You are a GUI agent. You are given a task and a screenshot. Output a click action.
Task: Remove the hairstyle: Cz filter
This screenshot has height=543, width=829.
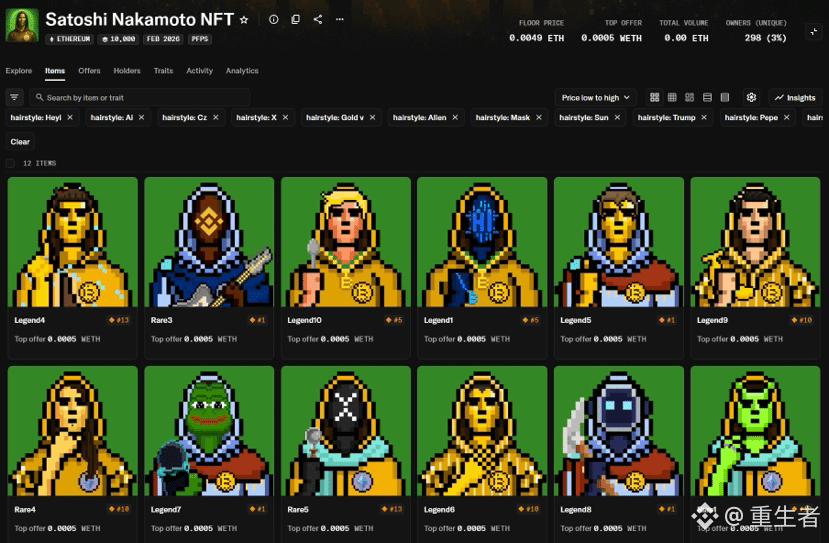click(216, 117)
